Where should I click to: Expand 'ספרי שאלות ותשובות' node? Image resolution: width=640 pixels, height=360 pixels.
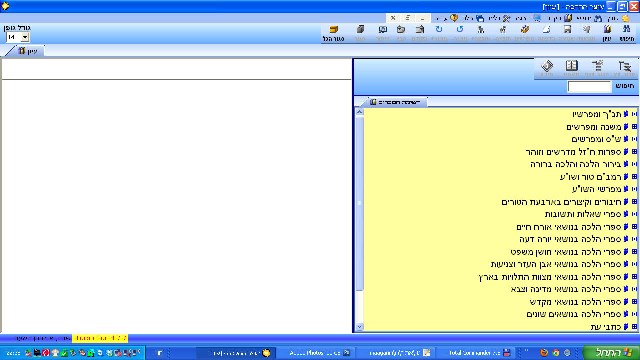634,214
